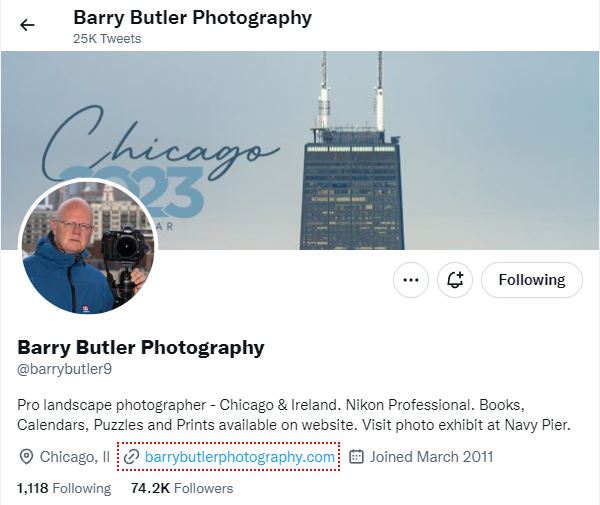The width and height of the screenshot is (600, 505).
Task: Click the chain link icon before the website
Action: [131, 457]
